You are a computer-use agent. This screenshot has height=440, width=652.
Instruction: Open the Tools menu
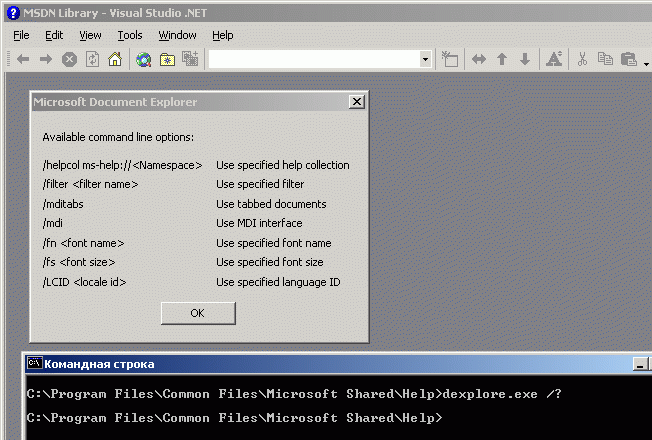(x=130, y=35)
